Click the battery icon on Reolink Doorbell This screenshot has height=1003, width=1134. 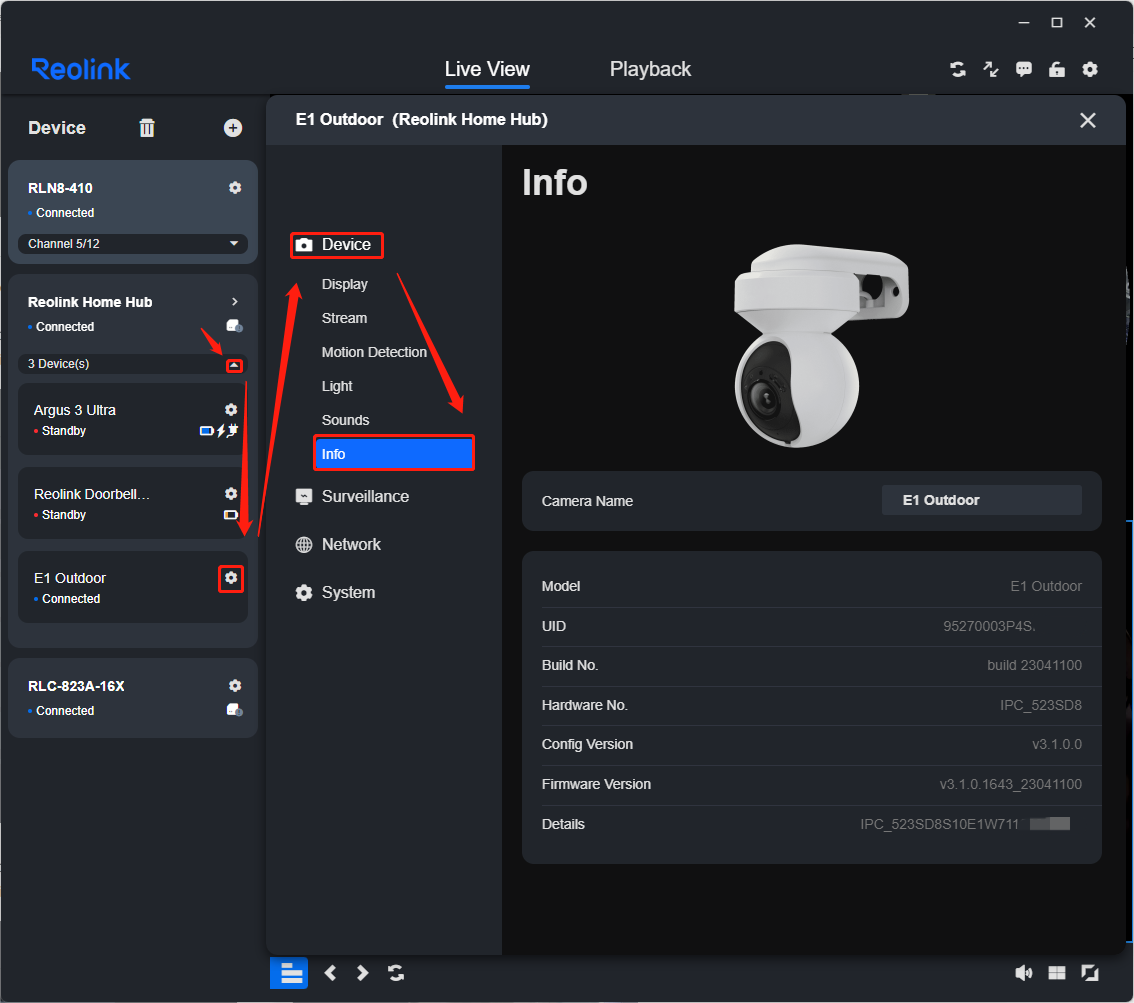pos(231,515)
